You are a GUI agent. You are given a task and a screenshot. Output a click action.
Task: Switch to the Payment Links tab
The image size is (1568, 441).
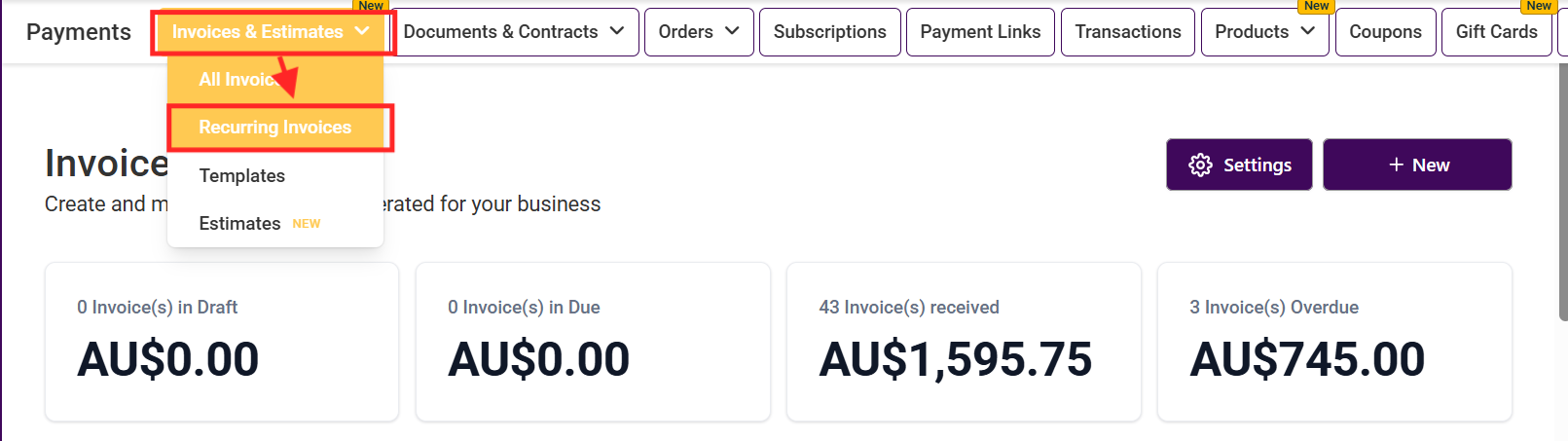980,32
